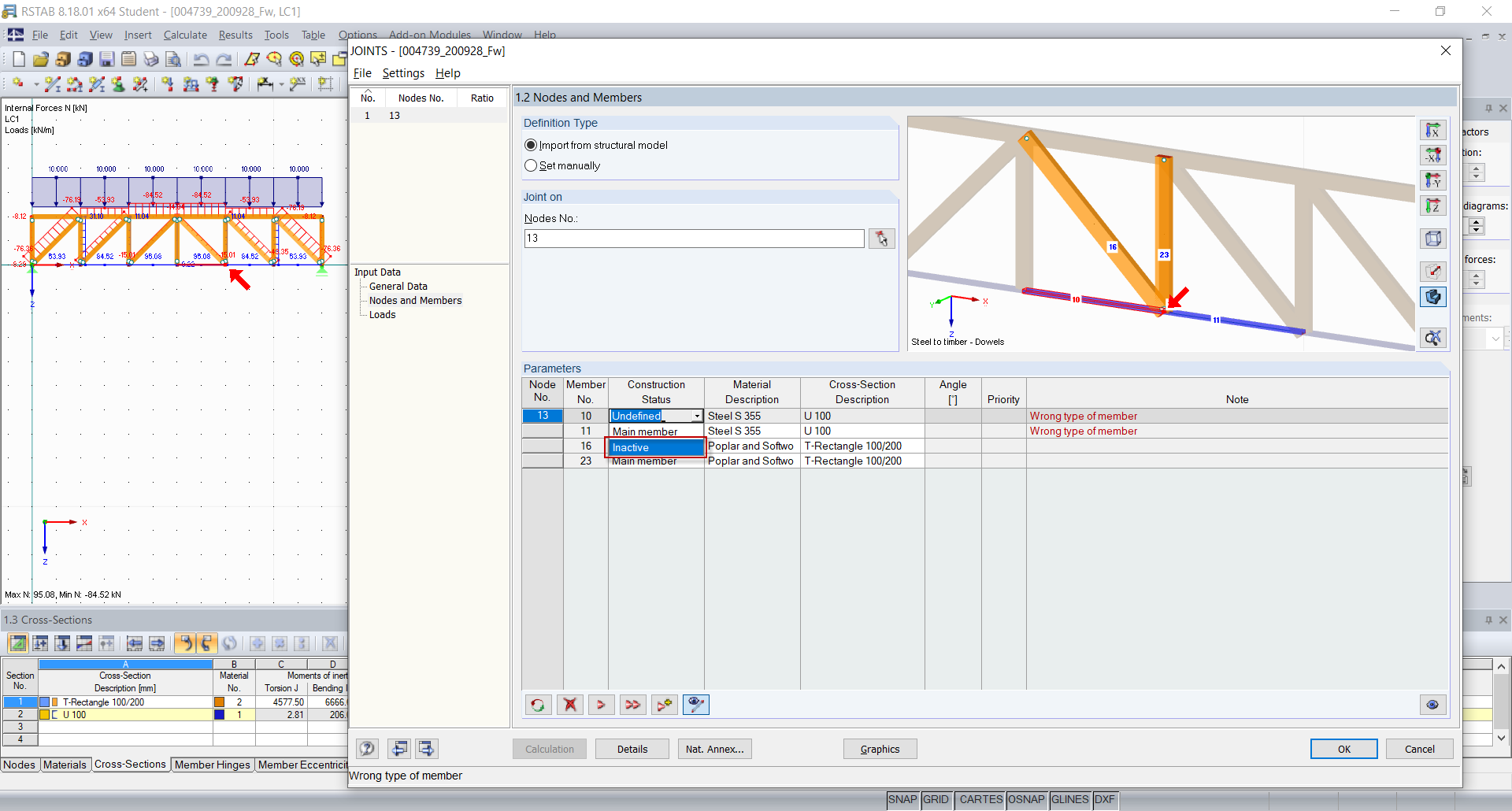Image resolution: width=1512 pixels, height=811 pixels.
Task: Switch to isometric view cube icon
Action: pos(1433,238)
